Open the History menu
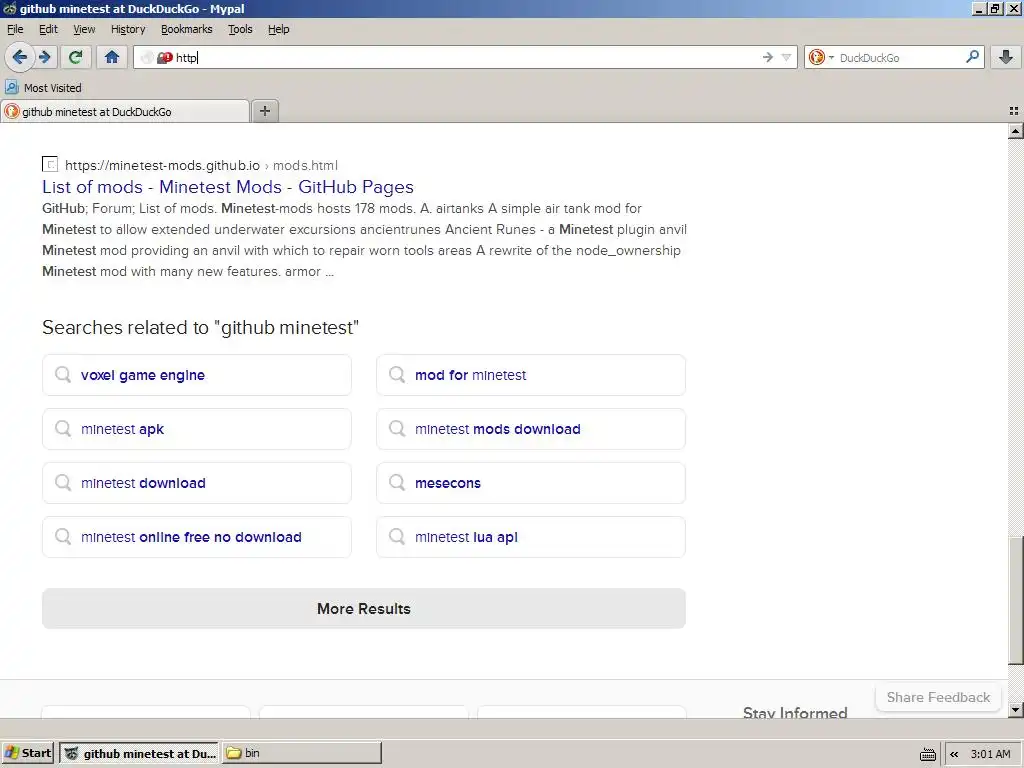The height and width of the screenshot is (768, 1024). 128,29
